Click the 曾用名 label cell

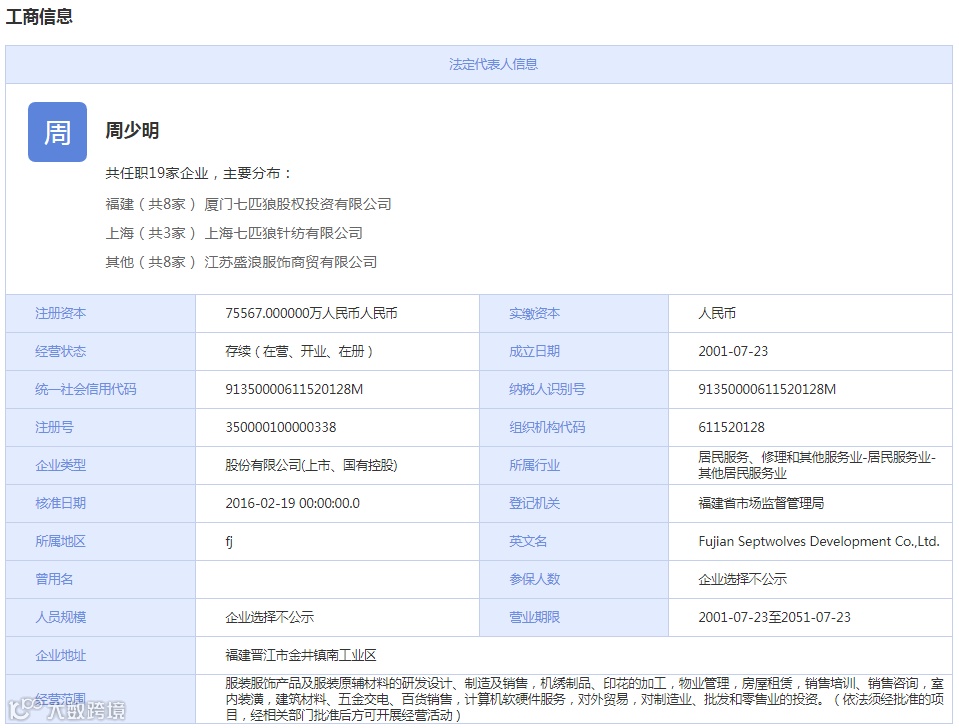tap(101, 579)
